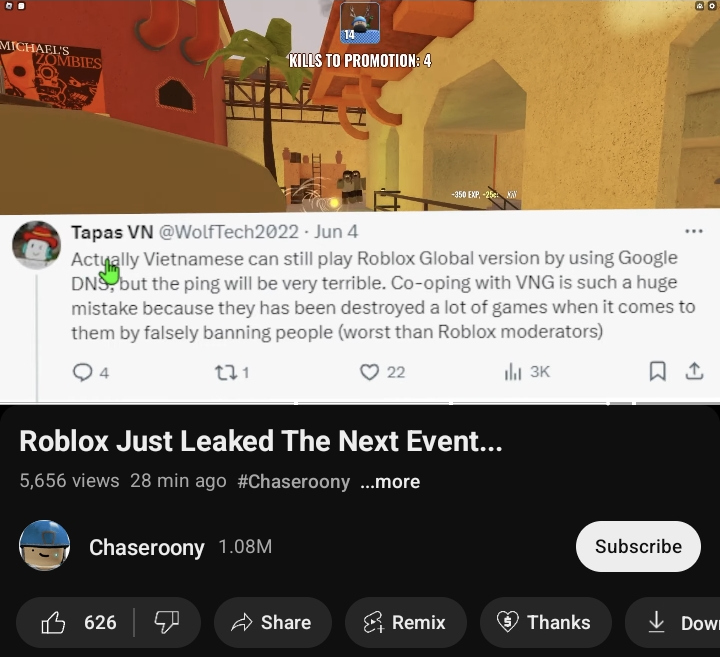Click the retweet icon on the tweet

tap(226, 372)
